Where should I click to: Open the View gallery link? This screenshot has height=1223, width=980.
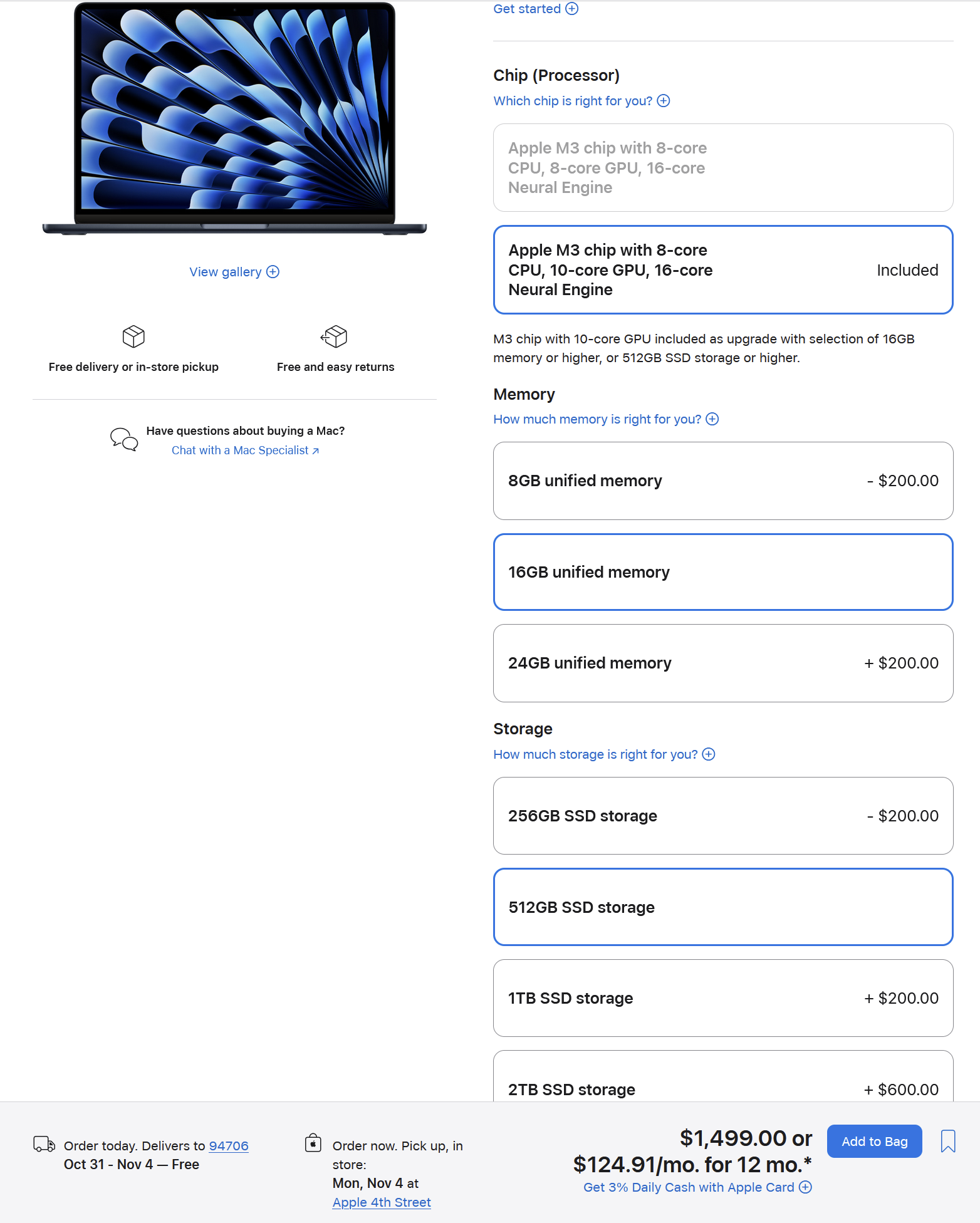pyautogui.click(x=234, y=272)
